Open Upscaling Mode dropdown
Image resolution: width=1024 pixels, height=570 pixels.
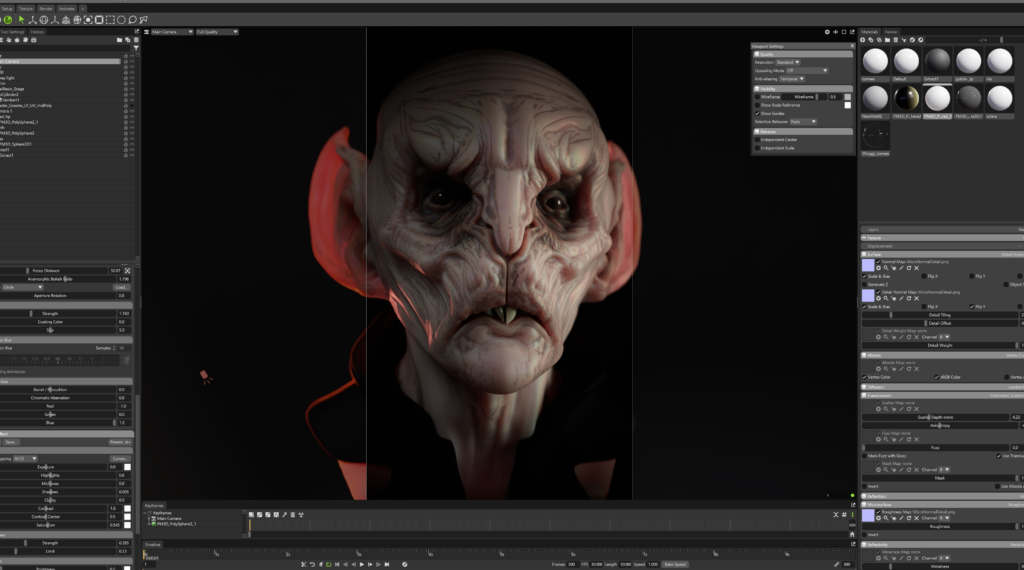pyautogui.click(x=807, y=71)
